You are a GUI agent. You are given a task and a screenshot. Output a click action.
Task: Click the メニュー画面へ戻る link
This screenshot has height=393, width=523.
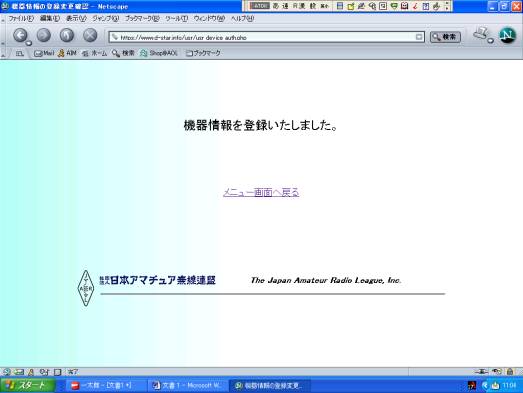[261, 192]
